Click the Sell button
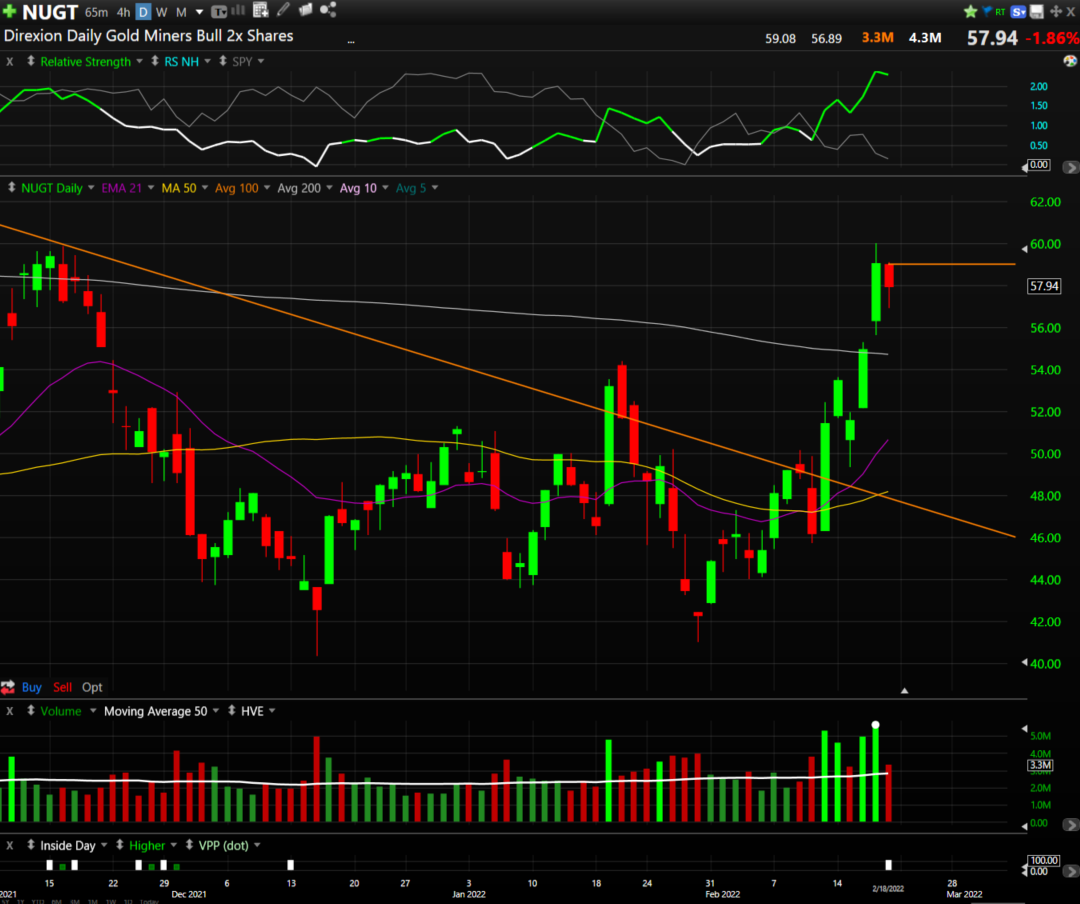Viewport: 1080px width, 904px height. tap(62, 687)
